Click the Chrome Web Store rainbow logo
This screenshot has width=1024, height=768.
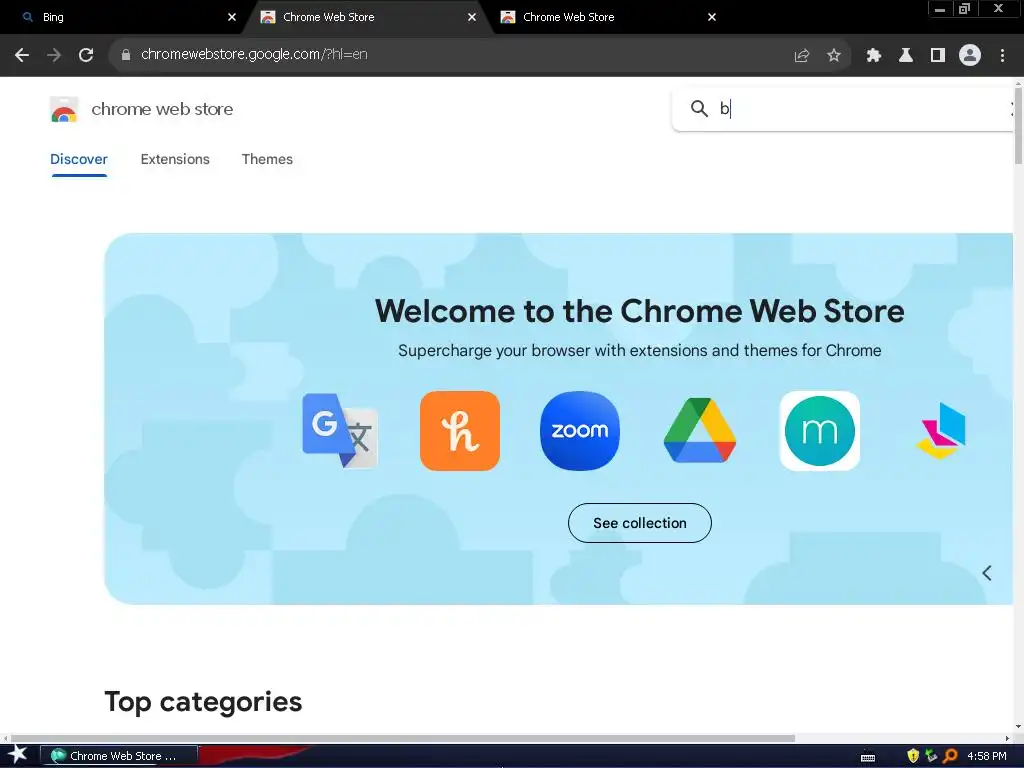(x=64, y=109)
